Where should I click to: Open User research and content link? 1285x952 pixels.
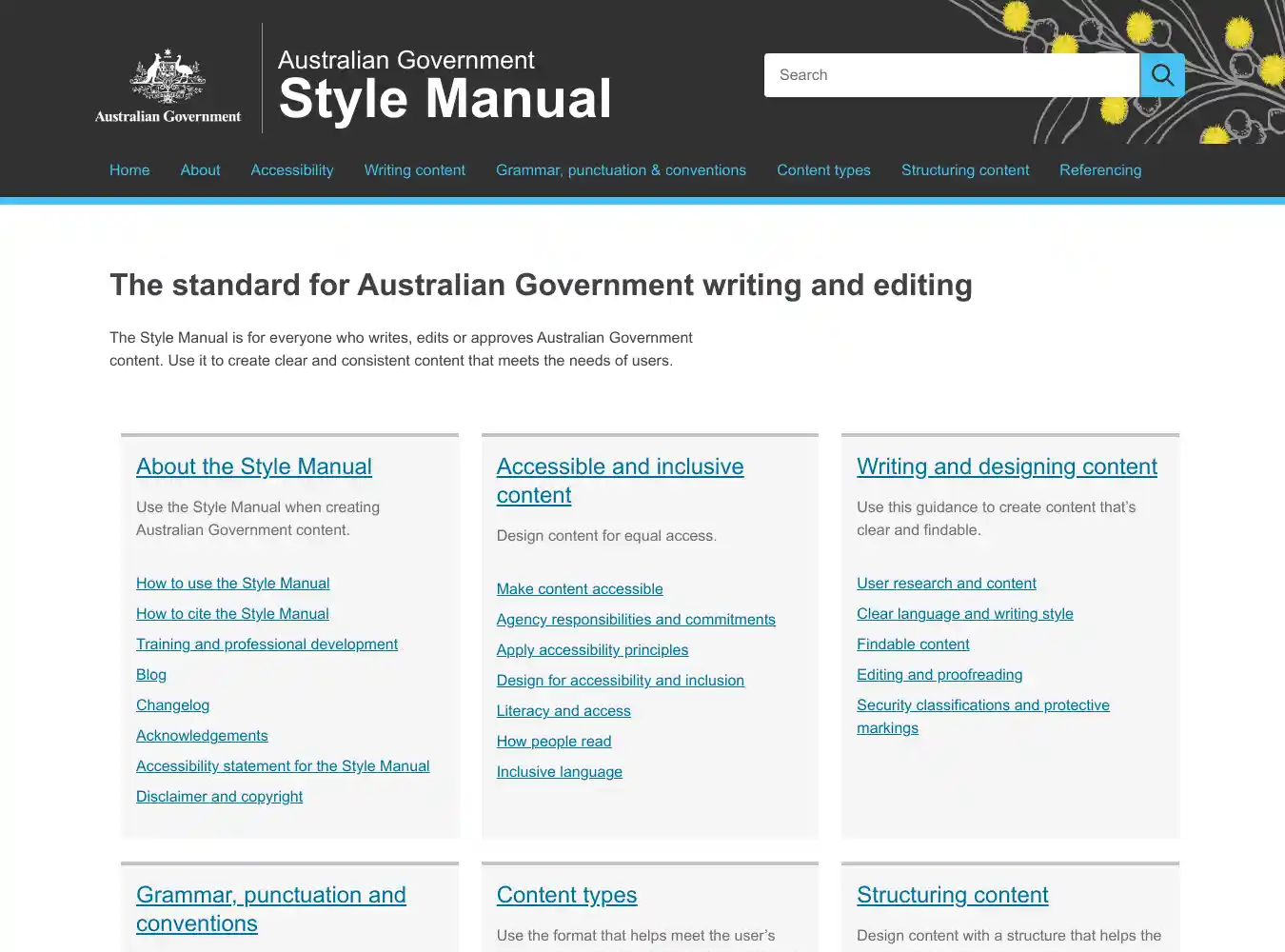point(946,584)
